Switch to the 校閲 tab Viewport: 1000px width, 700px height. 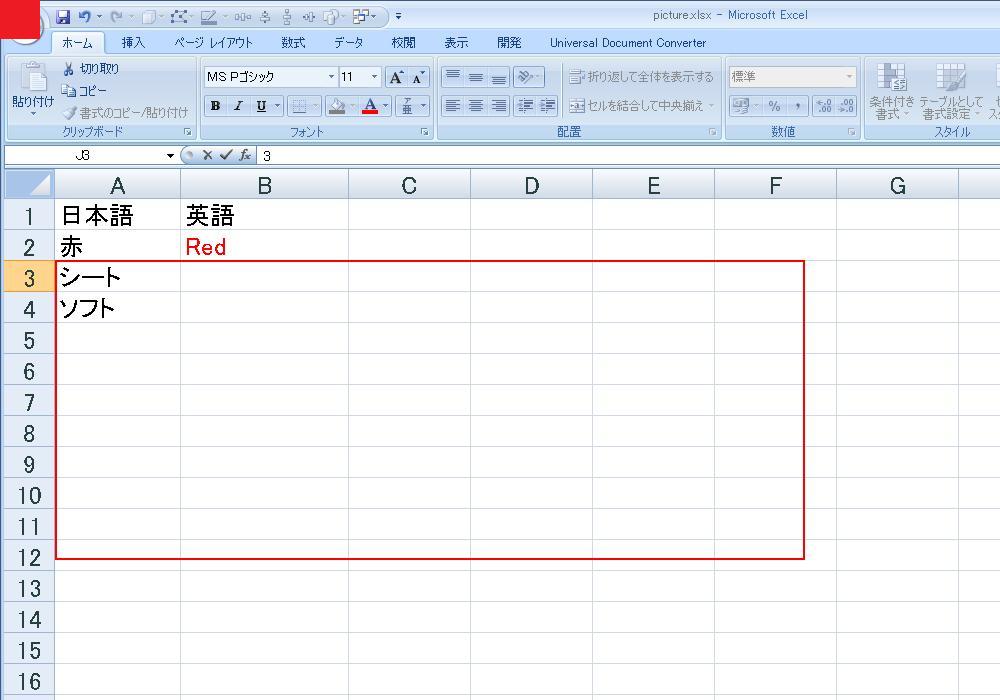pyautogui.click(x=403, y=43)
